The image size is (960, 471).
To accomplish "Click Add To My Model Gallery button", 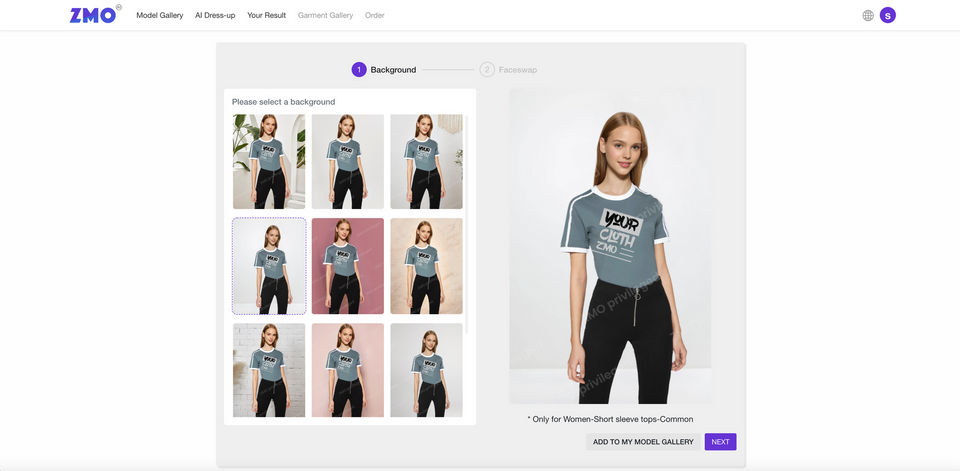I will coord(643,441).
